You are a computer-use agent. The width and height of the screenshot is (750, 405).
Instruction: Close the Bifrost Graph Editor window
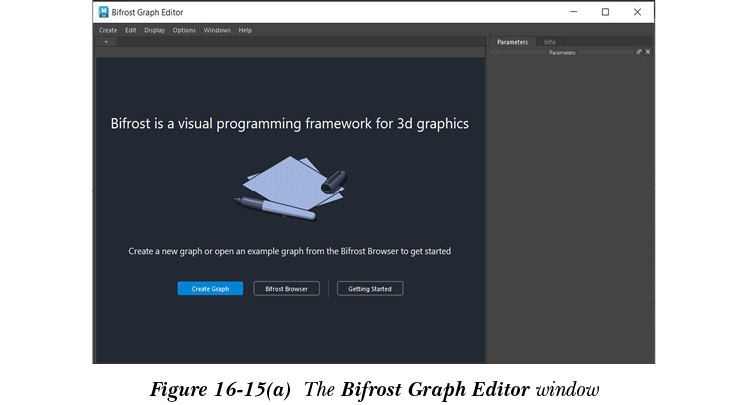click(x=637, y=12)
